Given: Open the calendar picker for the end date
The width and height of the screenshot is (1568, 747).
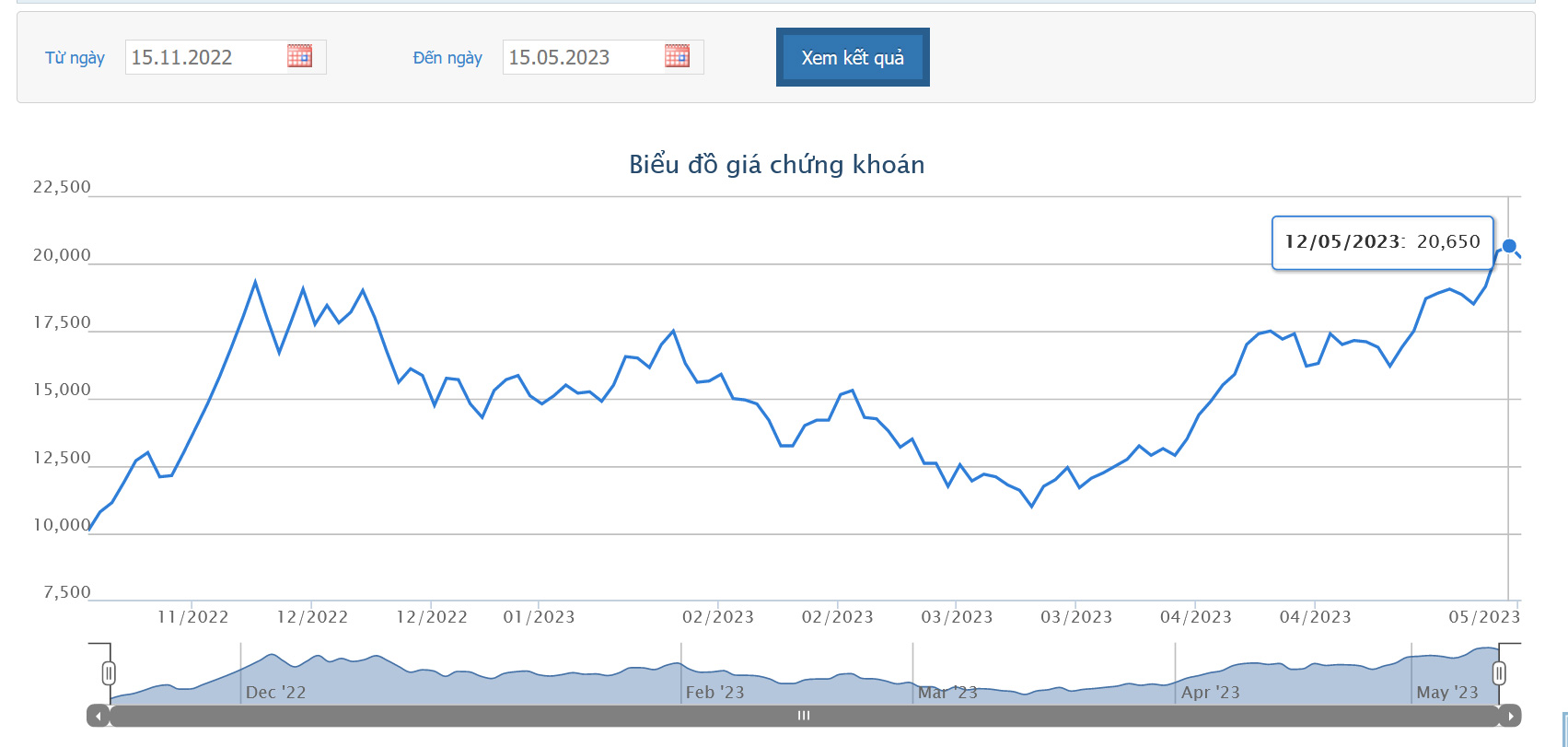Looking at the screenshot, I should pyautogui.click(x=677, y=56).
